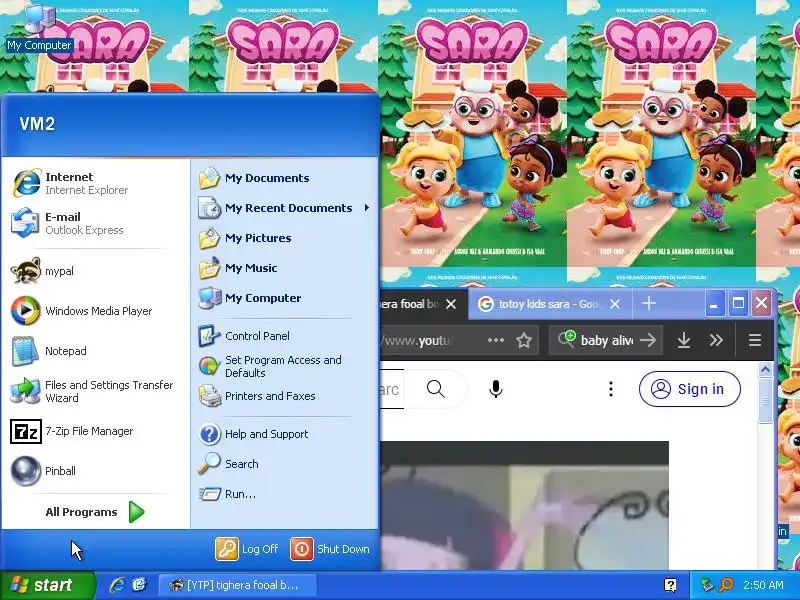Open My Pictures folder
Image resolution: width=800 pixels, height=600 pixels.
click(x=285, y=238)
